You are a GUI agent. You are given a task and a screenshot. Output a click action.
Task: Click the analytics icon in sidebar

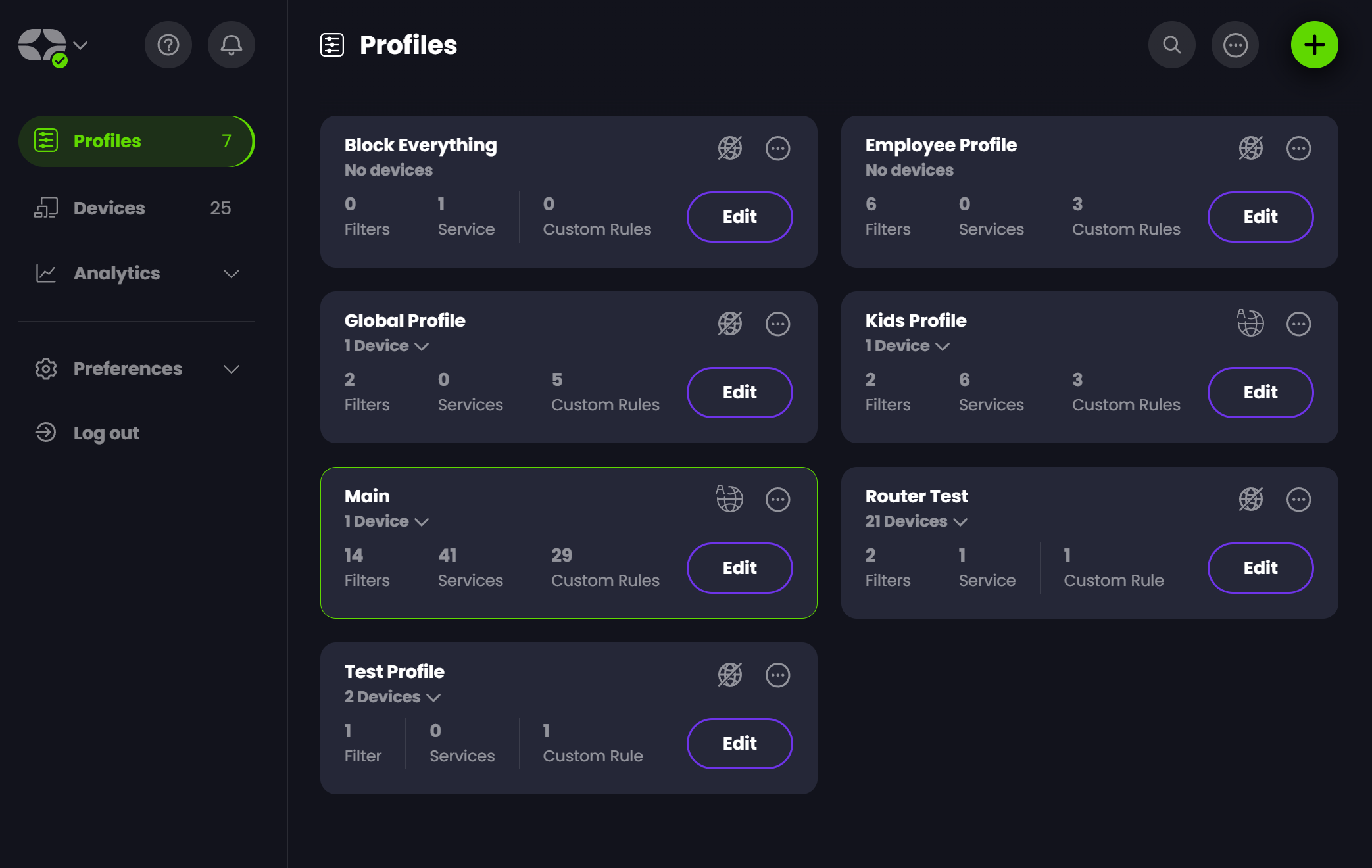tap(46, 272)
